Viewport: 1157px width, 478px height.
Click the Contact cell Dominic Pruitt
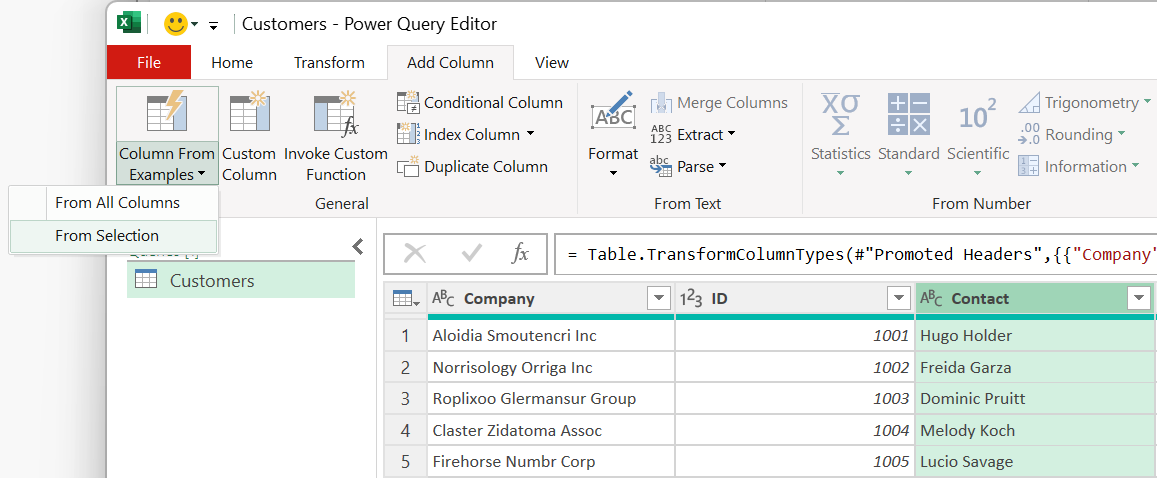click(1035, 399)
